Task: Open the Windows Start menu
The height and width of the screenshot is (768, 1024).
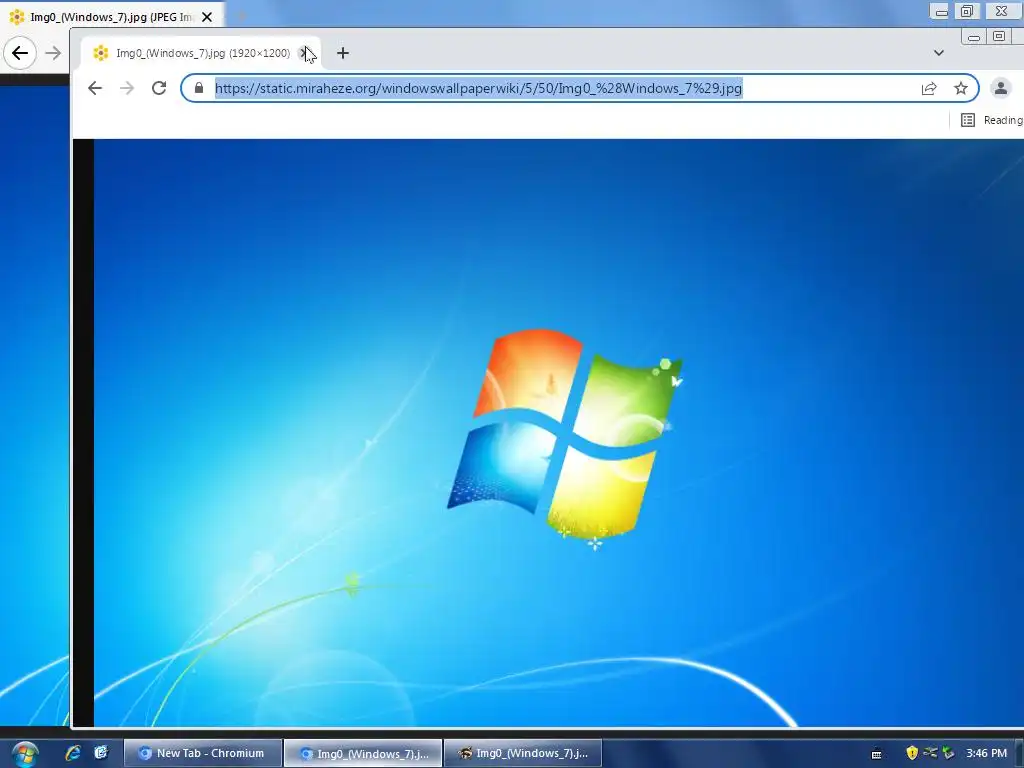Action: [24, 754]
